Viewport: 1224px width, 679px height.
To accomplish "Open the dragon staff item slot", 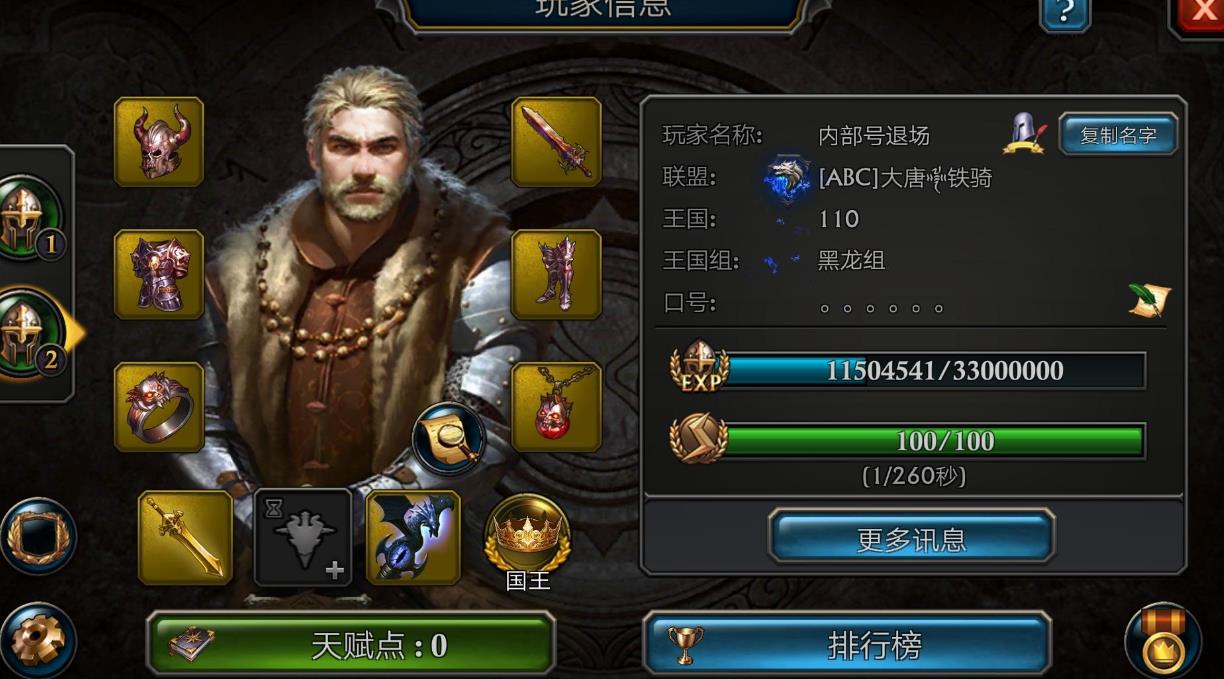I will coord(413,537).
